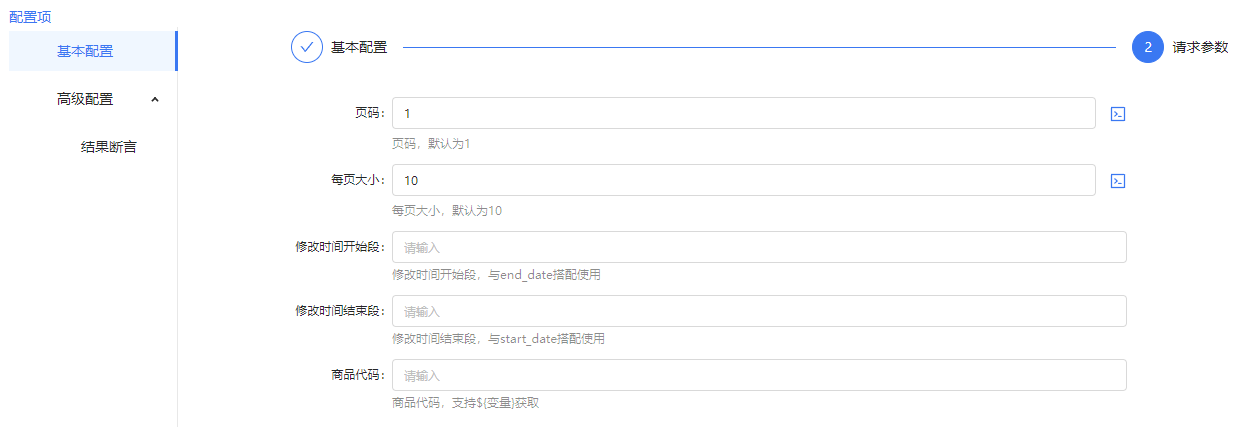Screen dimensions: 1243x427
Task: Select 基本配置 in the left sidebar
Action: tap(85, 51)
